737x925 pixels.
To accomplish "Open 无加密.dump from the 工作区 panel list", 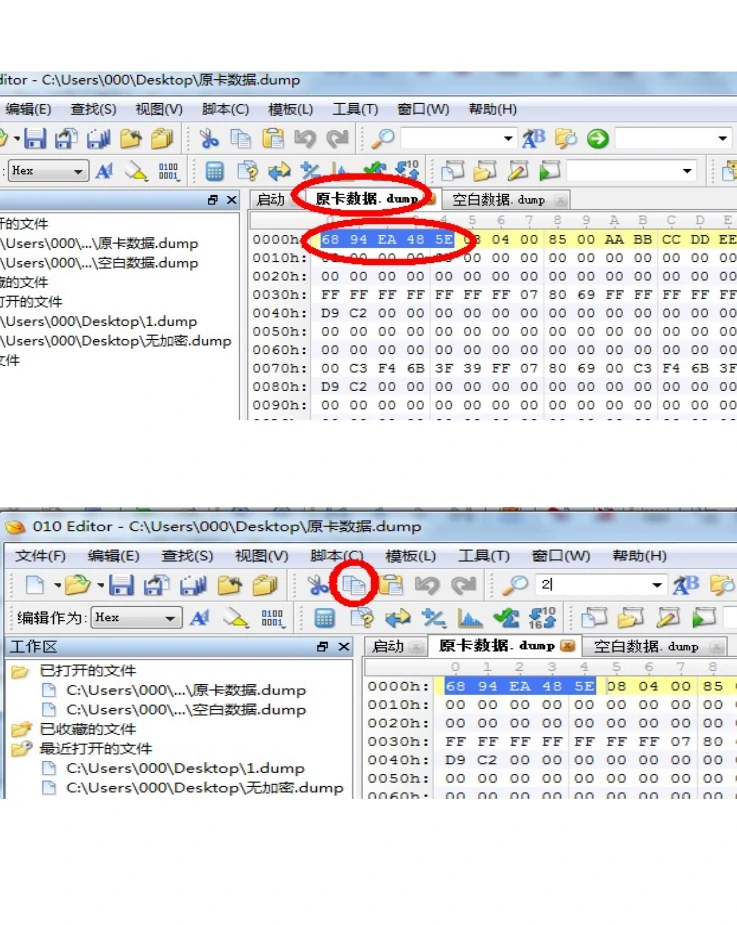I will coord(204,788).
